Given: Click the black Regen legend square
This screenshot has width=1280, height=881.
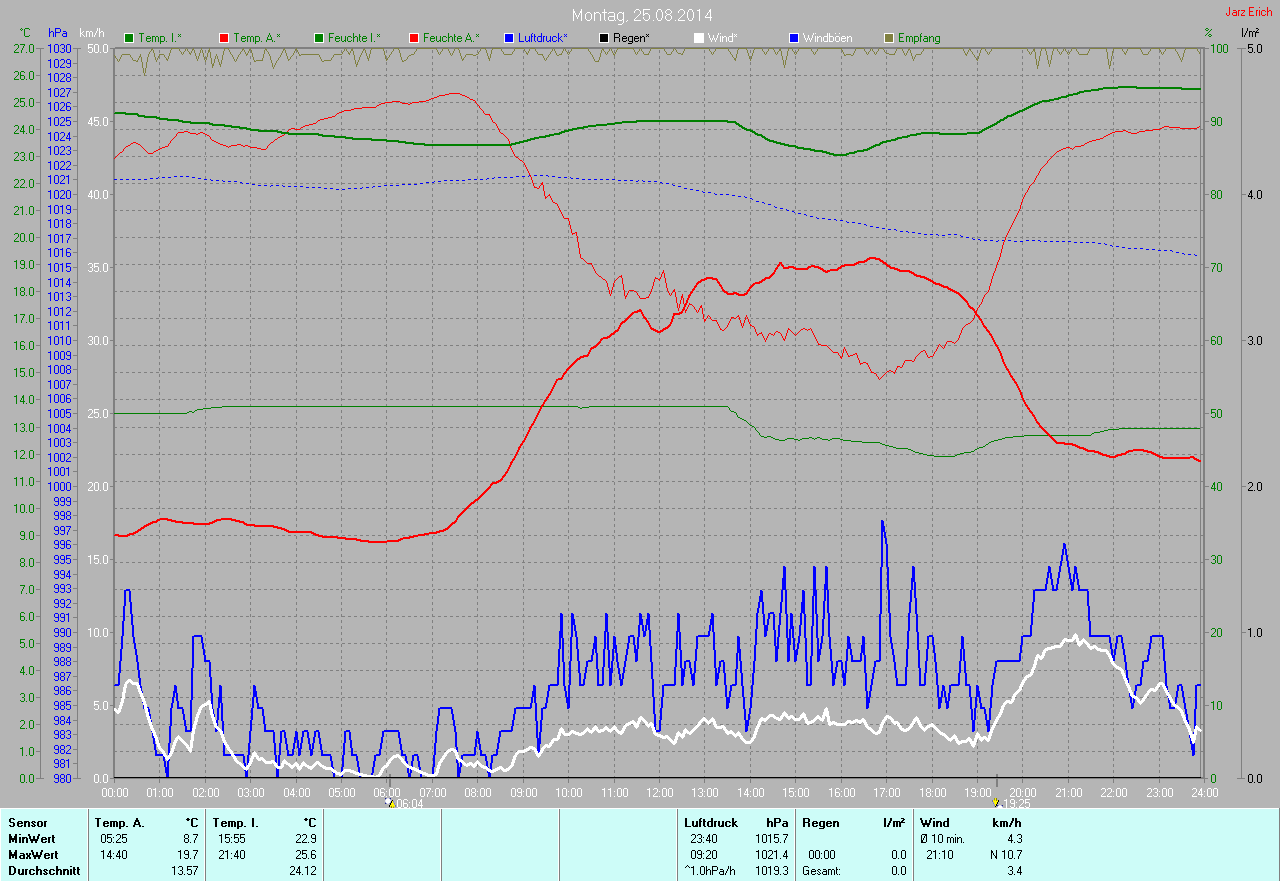Looking at the screenshot, I should coord(604,38).
